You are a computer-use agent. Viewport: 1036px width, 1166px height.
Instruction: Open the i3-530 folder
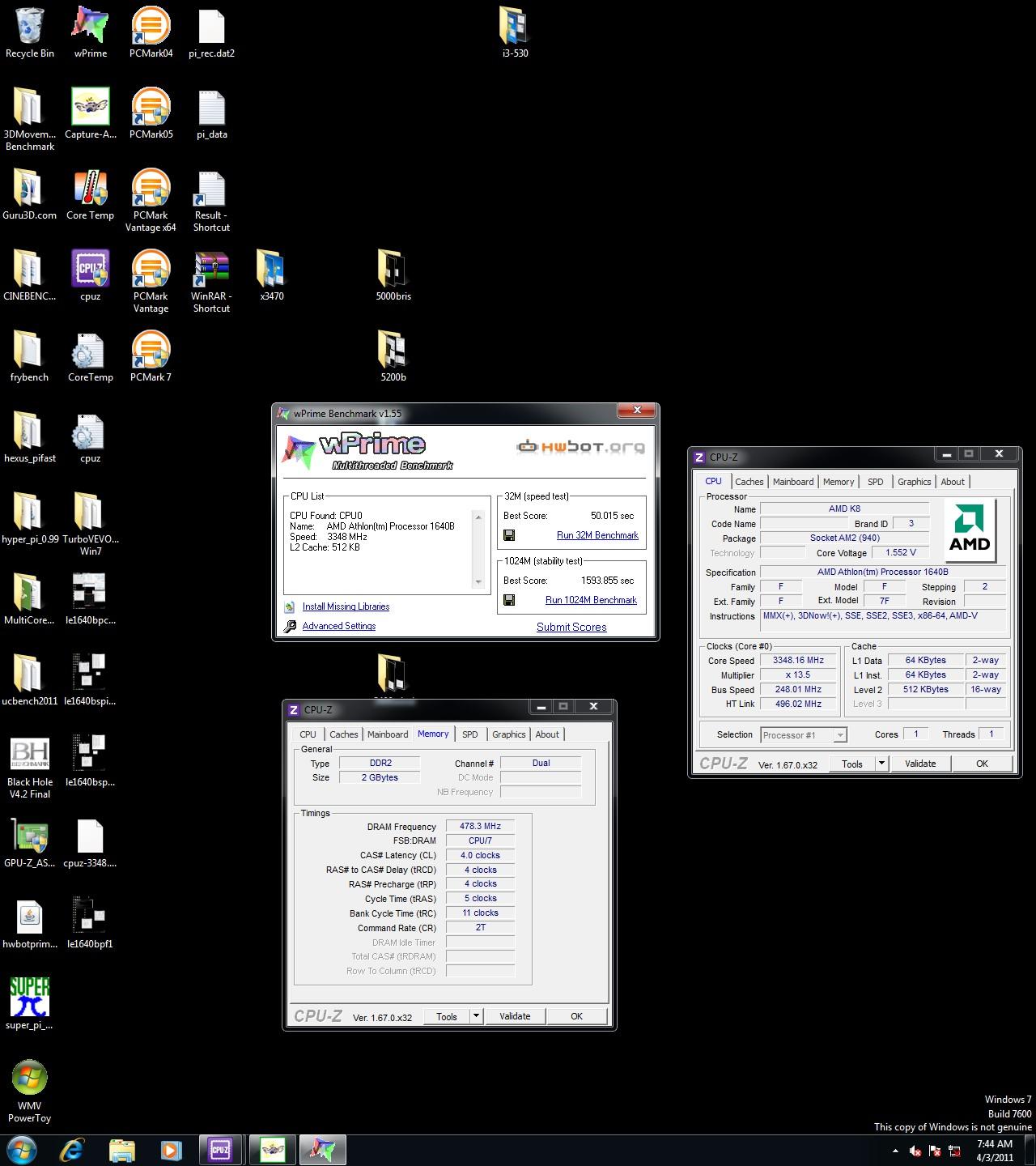515,32
